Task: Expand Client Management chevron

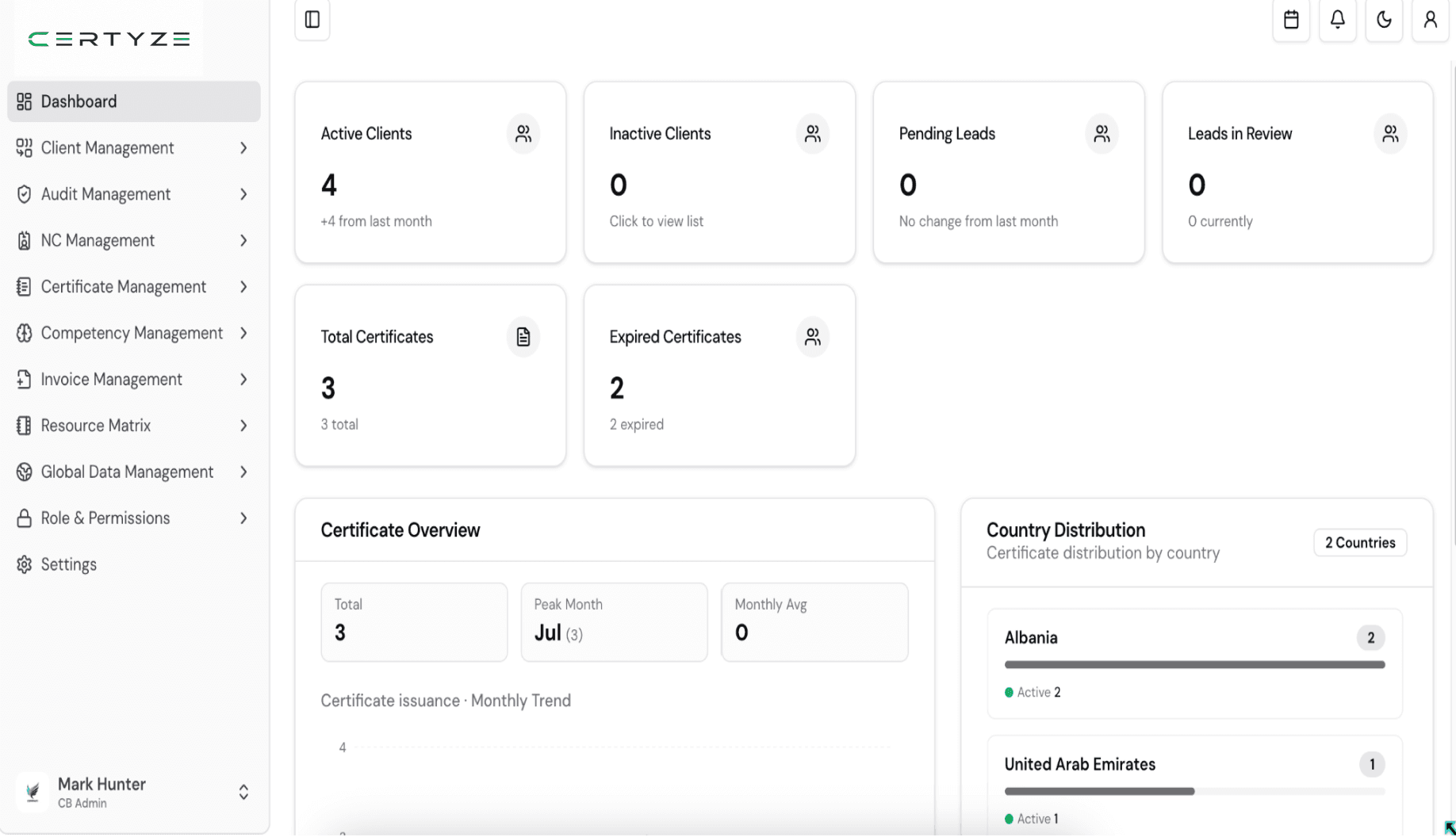Action: [243, 148]
